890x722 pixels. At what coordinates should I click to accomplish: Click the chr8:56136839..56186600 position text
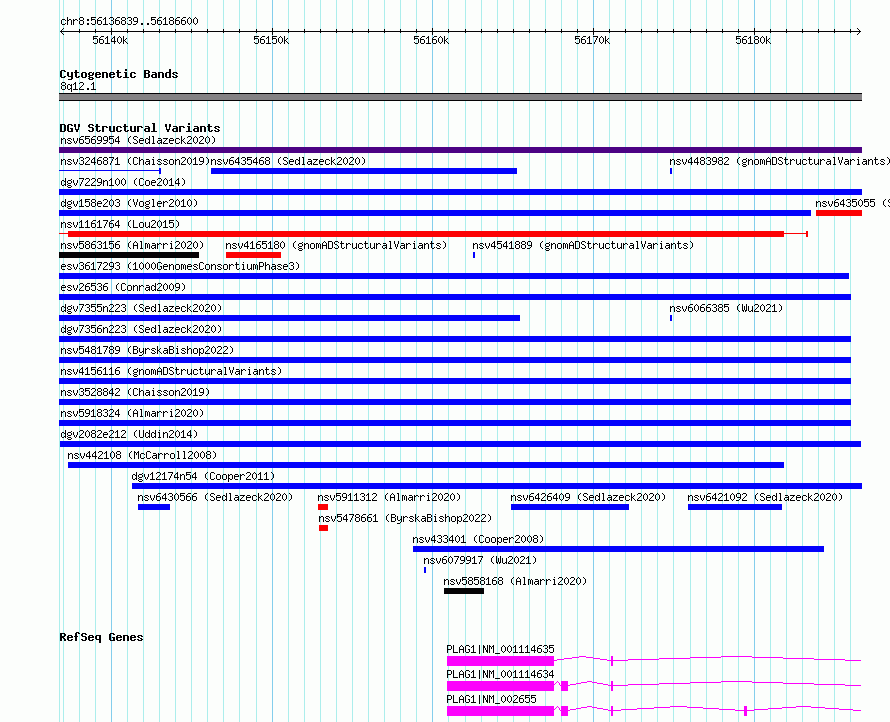(x=129, y=21)
